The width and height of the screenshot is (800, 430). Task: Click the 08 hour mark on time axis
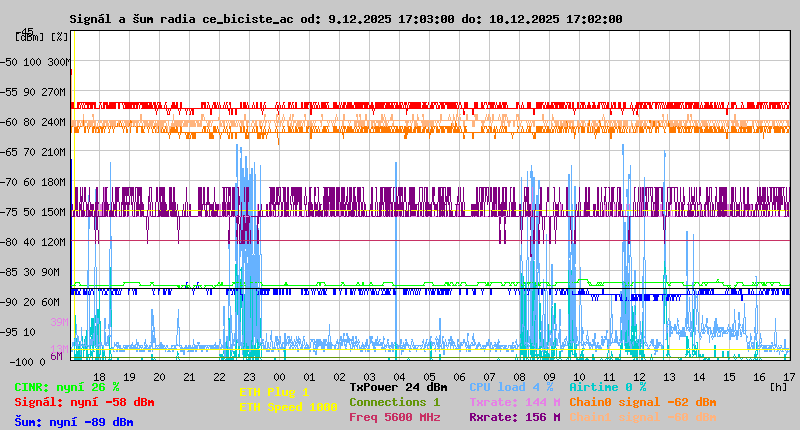click(519, 376)
